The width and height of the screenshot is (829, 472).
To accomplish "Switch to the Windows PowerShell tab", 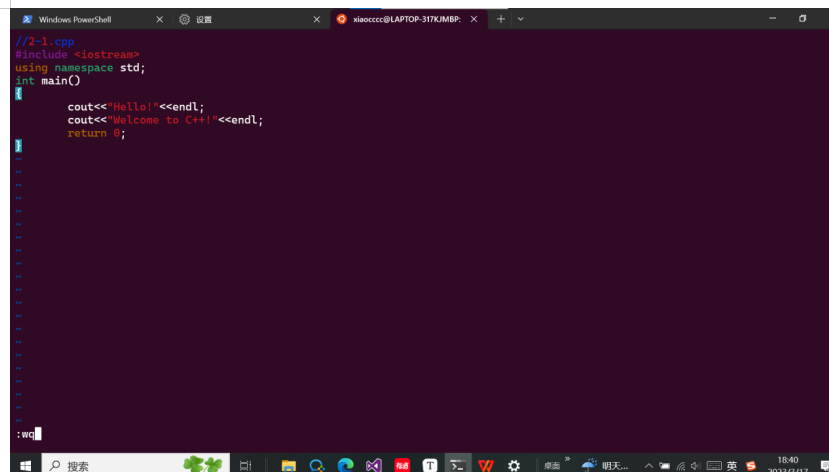I will pos(93,20).
